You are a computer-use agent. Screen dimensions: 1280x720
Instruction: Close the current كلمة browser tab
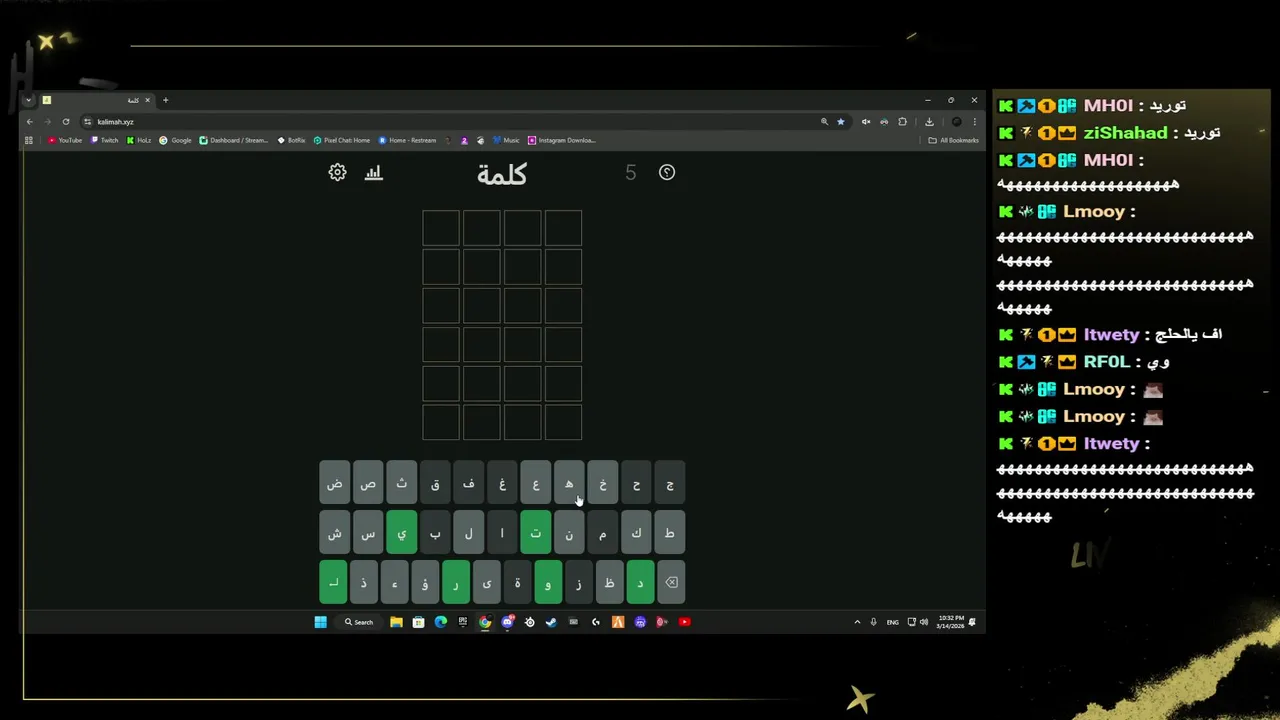point(147,100)
